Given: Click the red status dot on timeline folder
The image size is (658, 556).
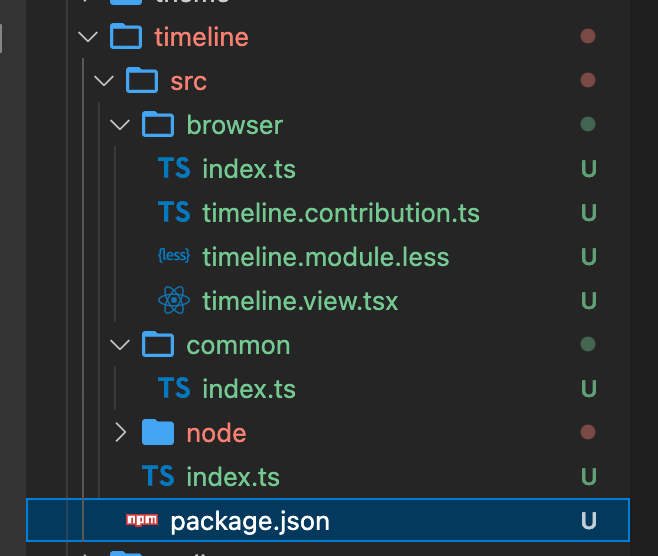Looking at the screenshot, I should coord(588,36).
